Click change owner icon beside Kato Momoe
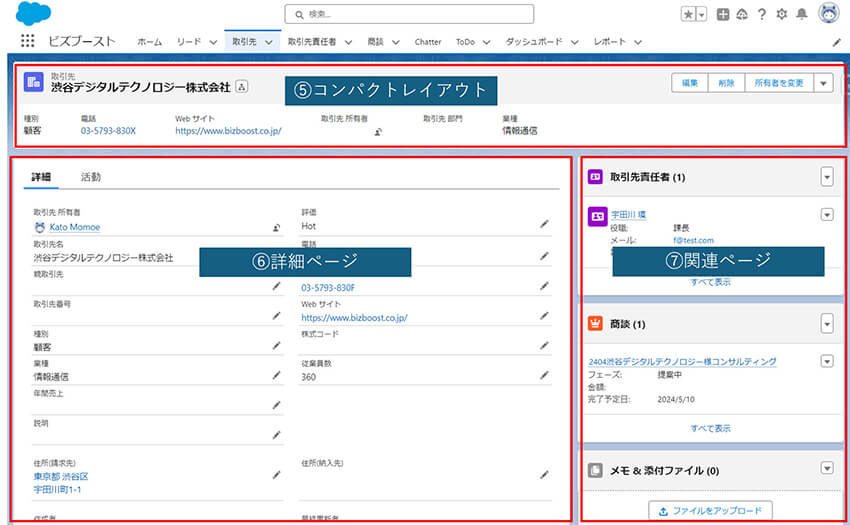 [276, 228]
